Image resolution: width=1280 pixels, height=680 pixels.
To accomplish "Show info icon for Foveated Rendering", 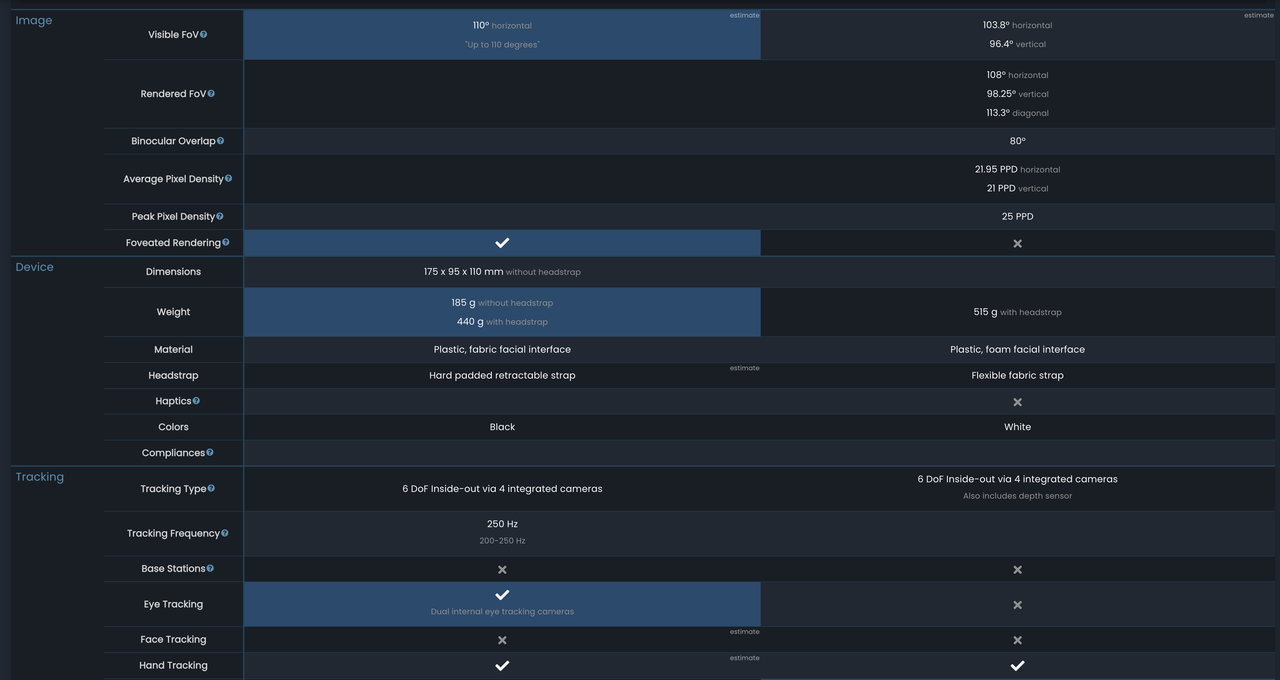I will (x=226, y=242).
